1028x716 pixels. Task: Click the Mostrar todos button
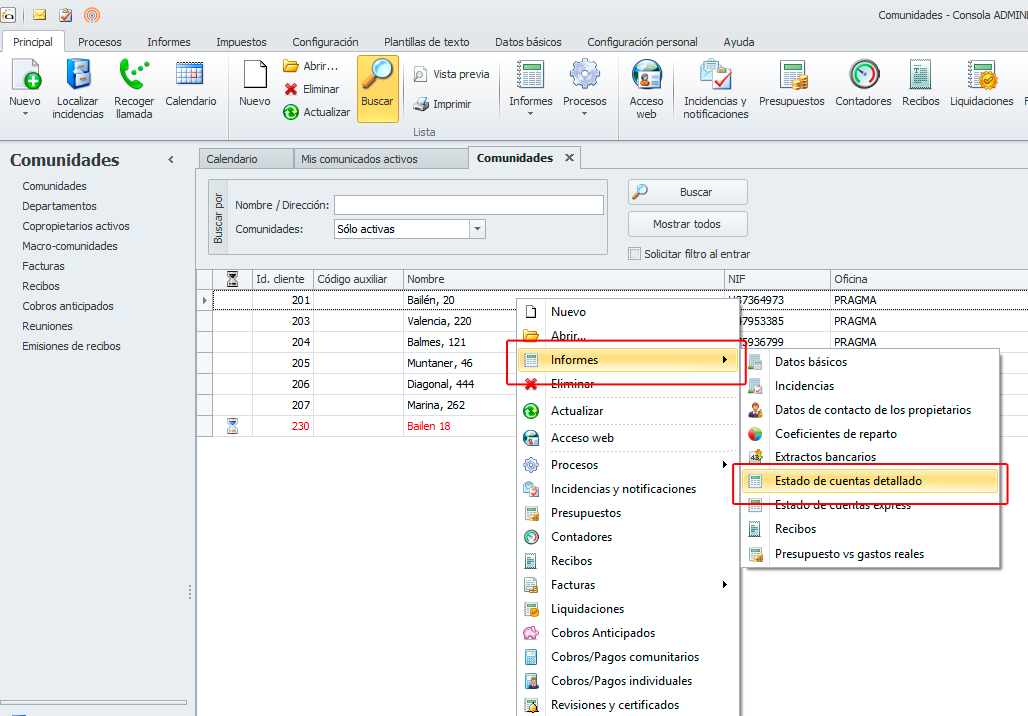pyautogui.click(x=687, y=224)
